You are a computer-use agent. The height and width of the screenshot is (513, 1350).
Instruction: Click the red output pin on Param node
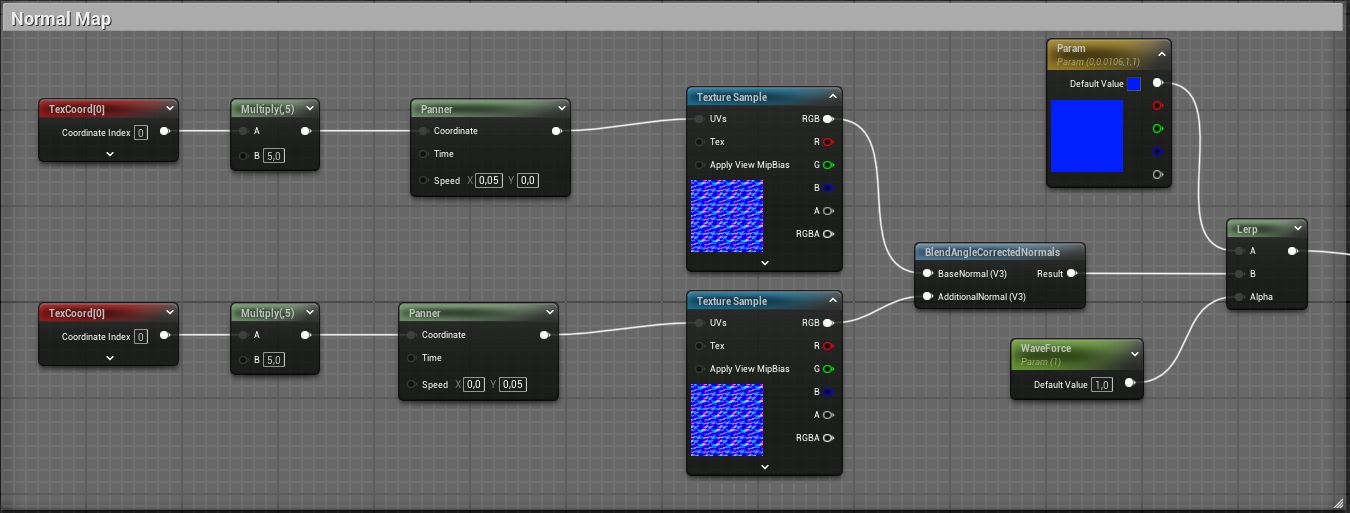click(x=1158, y=105)
